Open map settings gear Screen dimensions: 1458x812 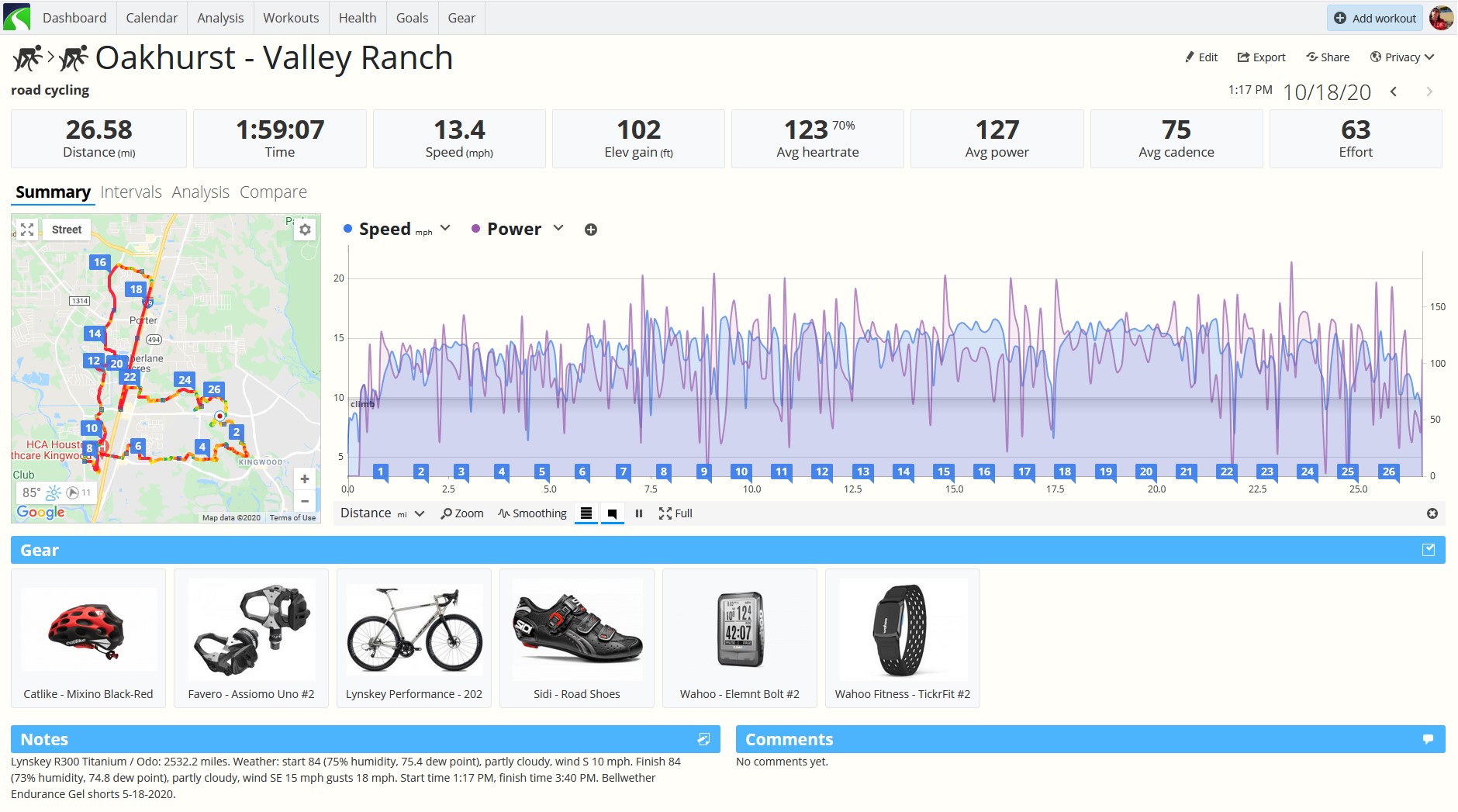pos(306,230)
